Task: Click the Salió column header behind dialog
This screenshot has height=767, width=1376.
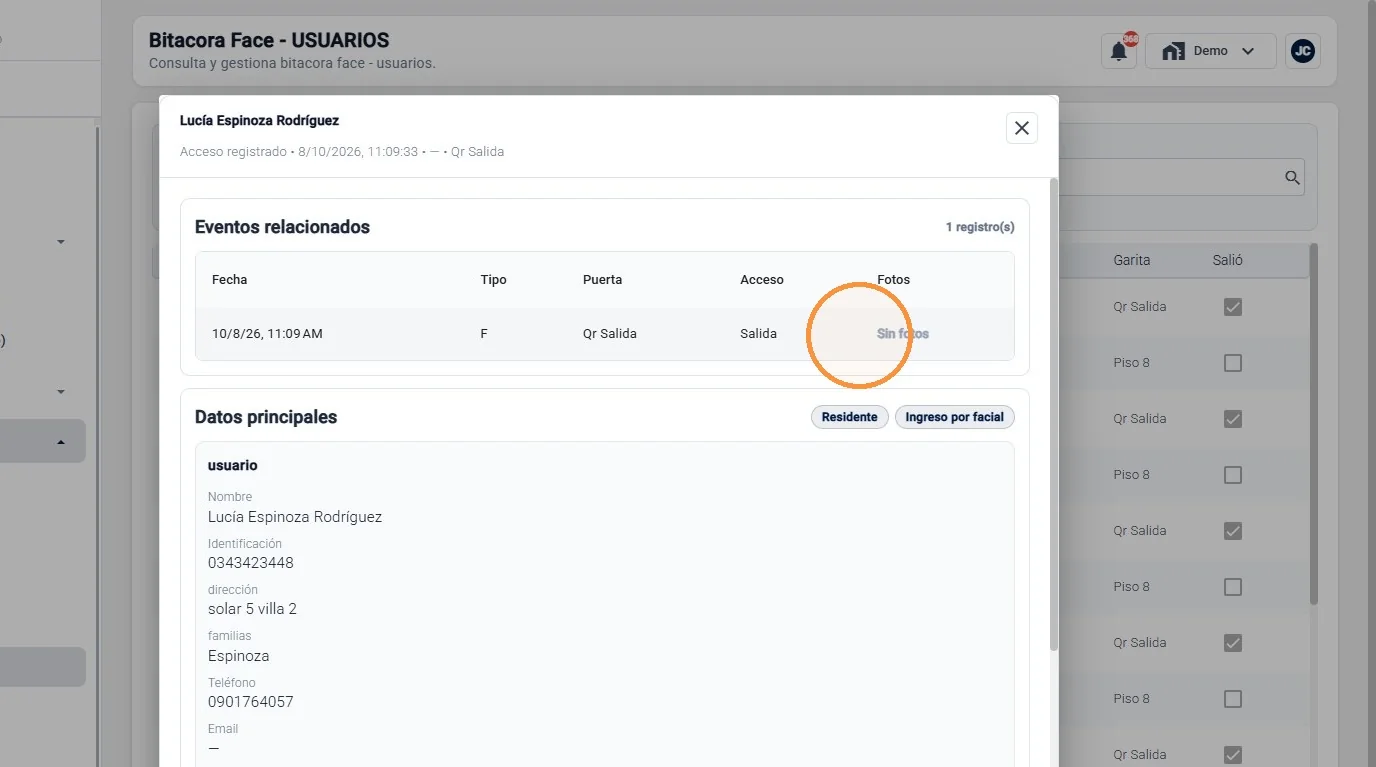Action: [x=1227, y=260]
